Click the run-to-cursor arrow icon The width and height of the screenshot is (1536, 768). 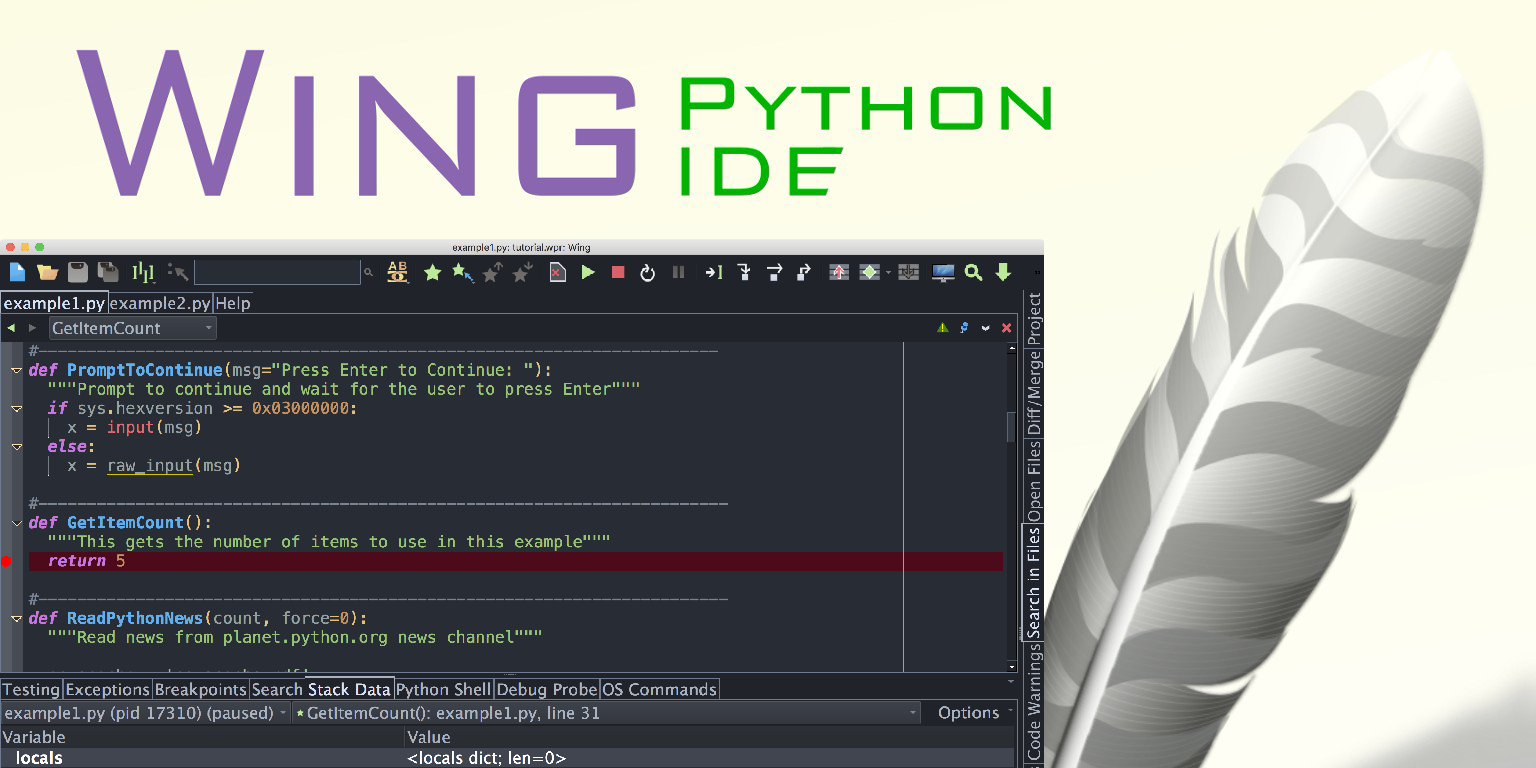click(713, 272)
